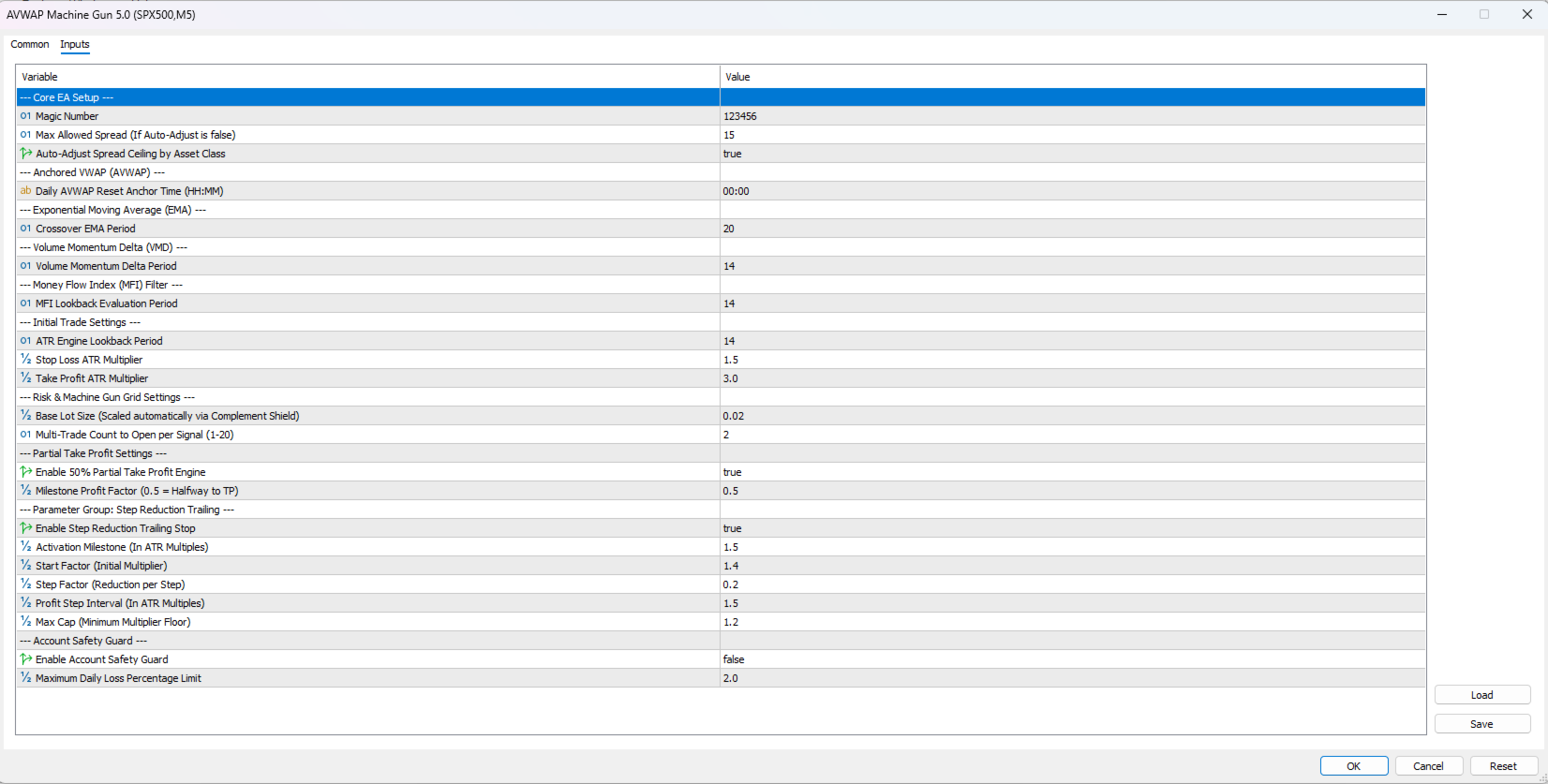Click the boolean arrow icon for Auto-Adjust Spread Ceiling
The width and height of the screenshot is (1548, 784).
click(25, 154)
